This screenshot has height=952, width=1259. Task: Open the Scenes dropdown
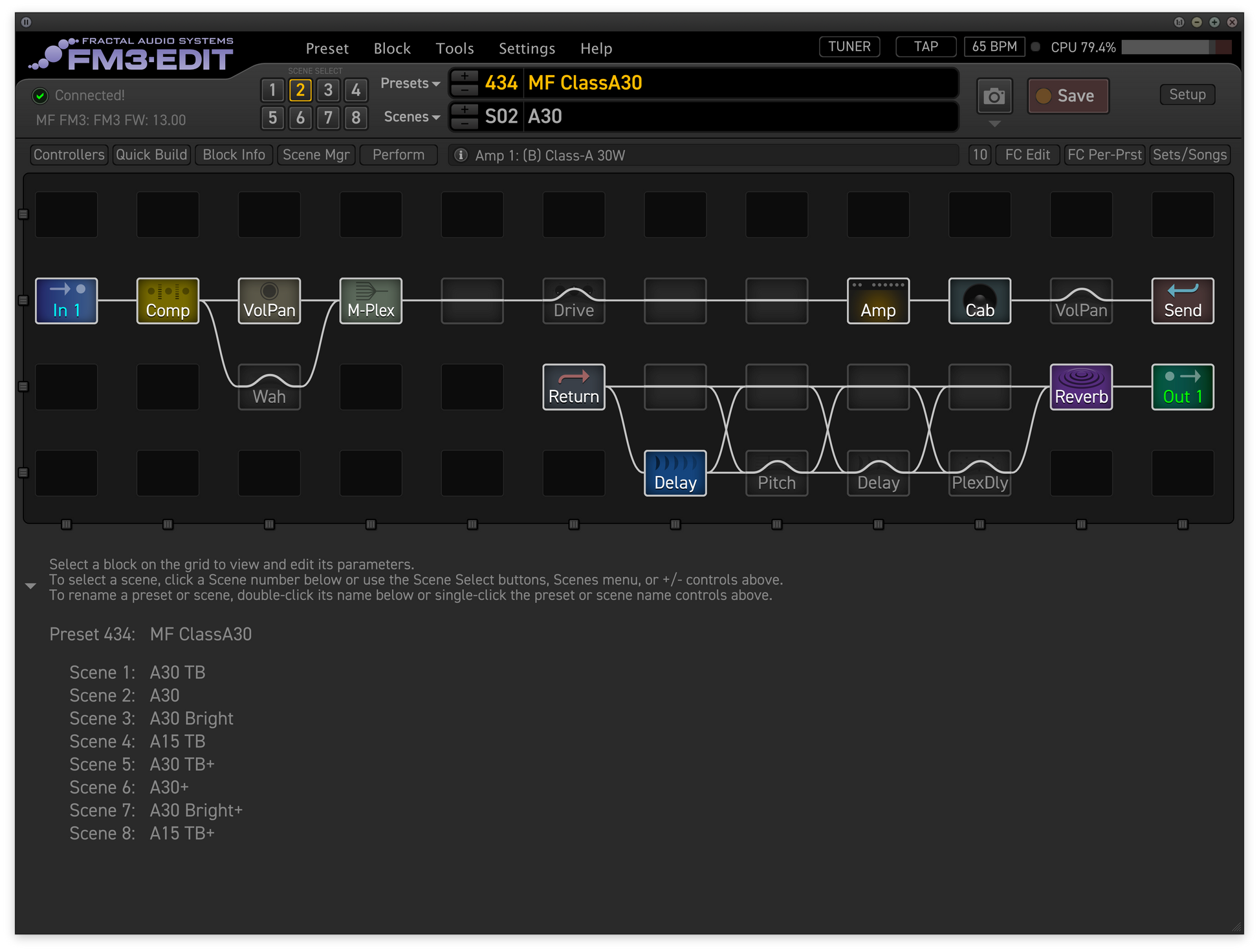(412, 117)
